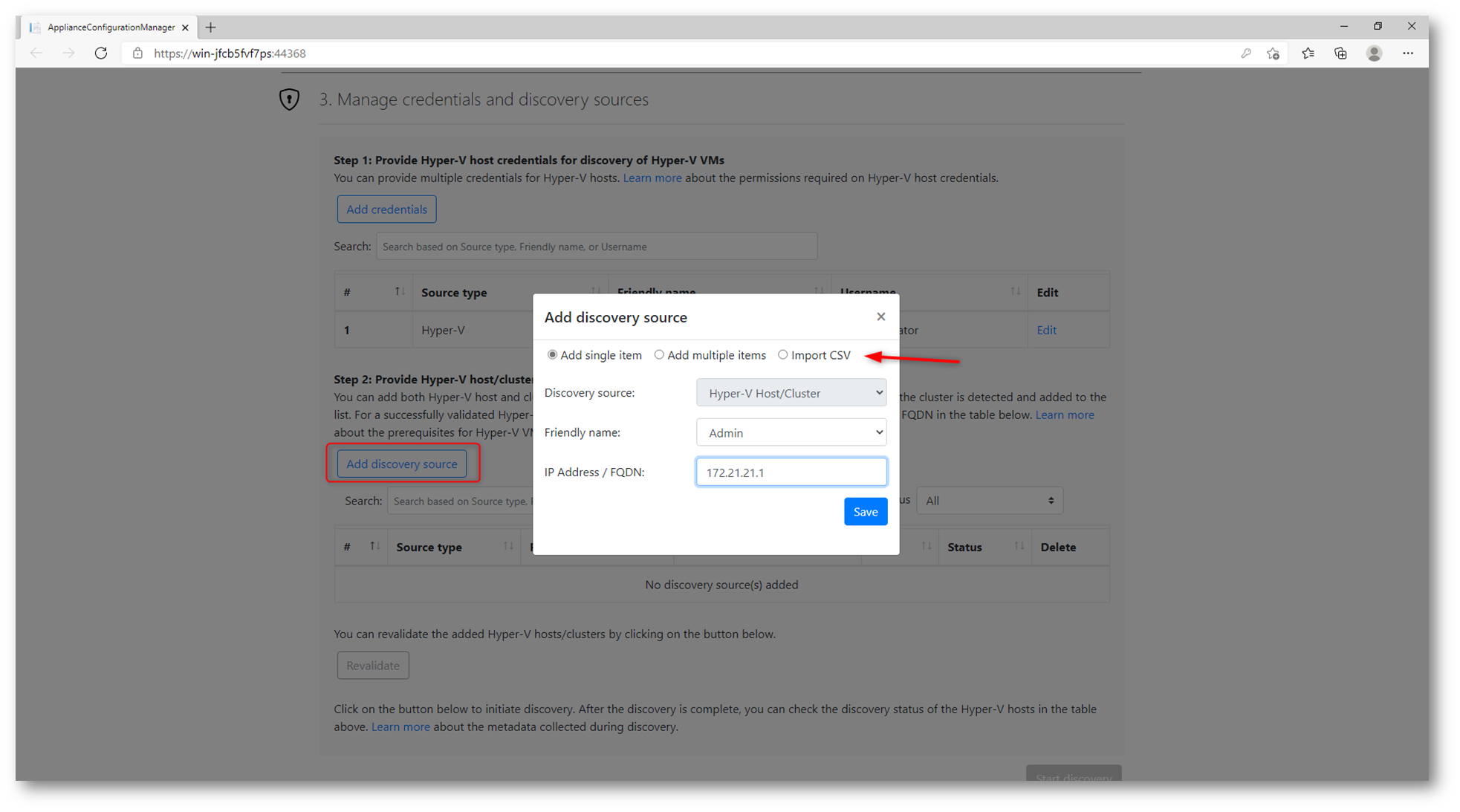The height and width of the screenshot is (812, 1460).
Task: Select the Add single item radio button
Action: pos(552,355)
